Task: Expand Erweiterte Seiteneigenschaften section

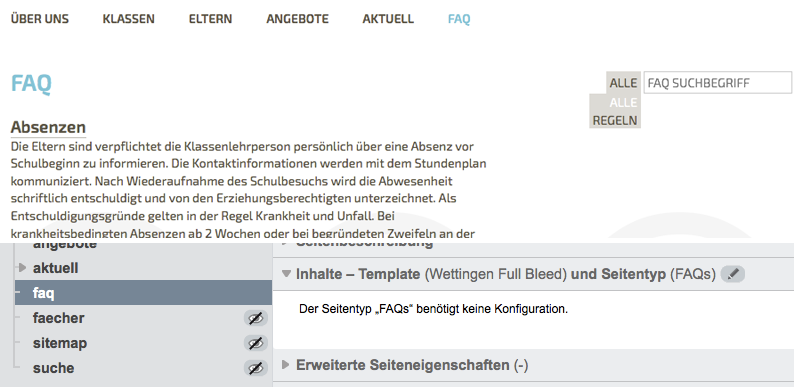Action: [286, 365]
